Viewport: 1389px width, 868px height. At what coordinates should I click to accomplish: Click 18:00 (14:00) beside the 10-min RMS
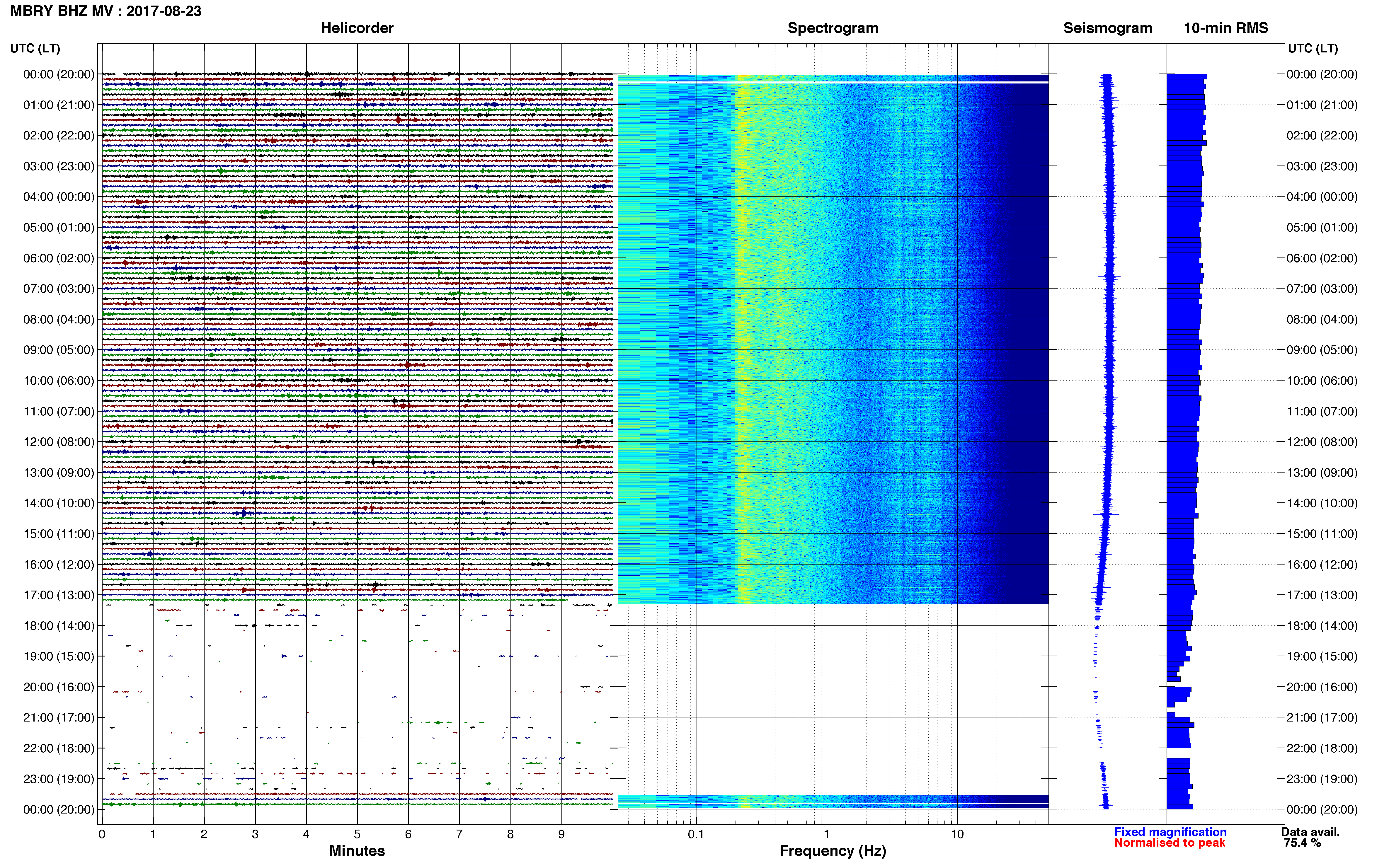[1322, 626]
